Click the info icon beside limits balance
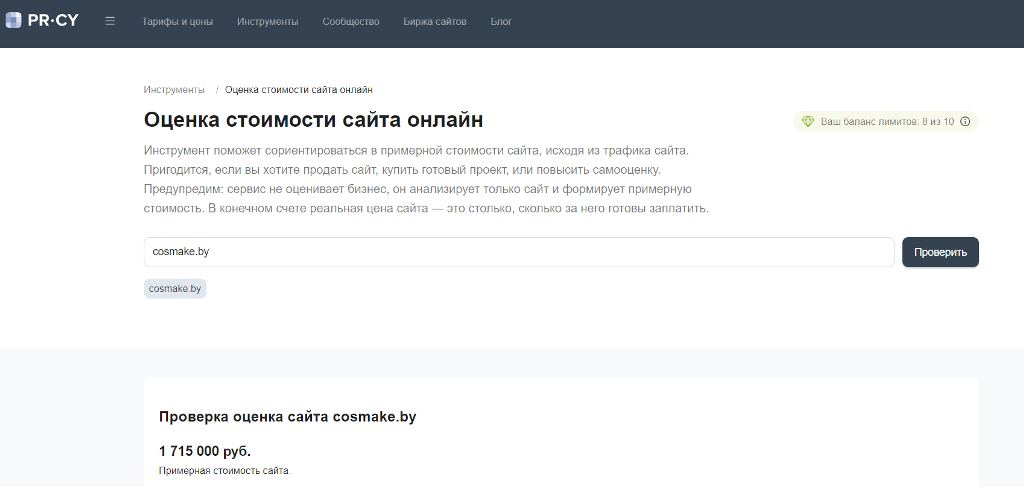This screenshot has height=487, width=1024. [x=965, y=121]
